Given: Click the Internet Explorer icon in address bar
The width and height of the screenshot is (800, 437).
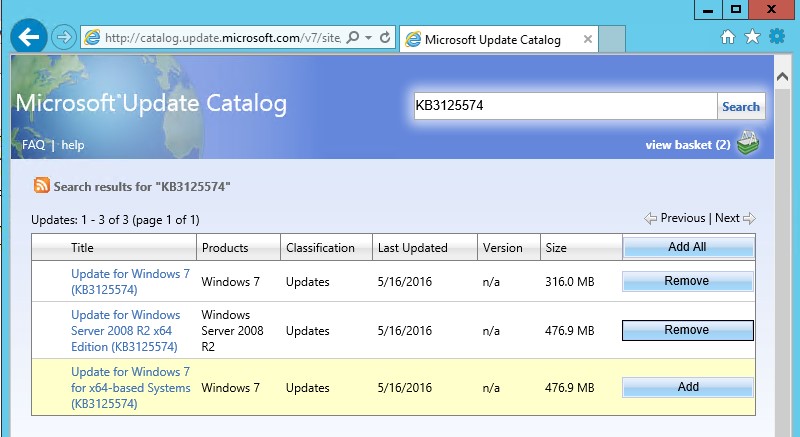Looking at the screenshot, I should (x=92, y=38).
